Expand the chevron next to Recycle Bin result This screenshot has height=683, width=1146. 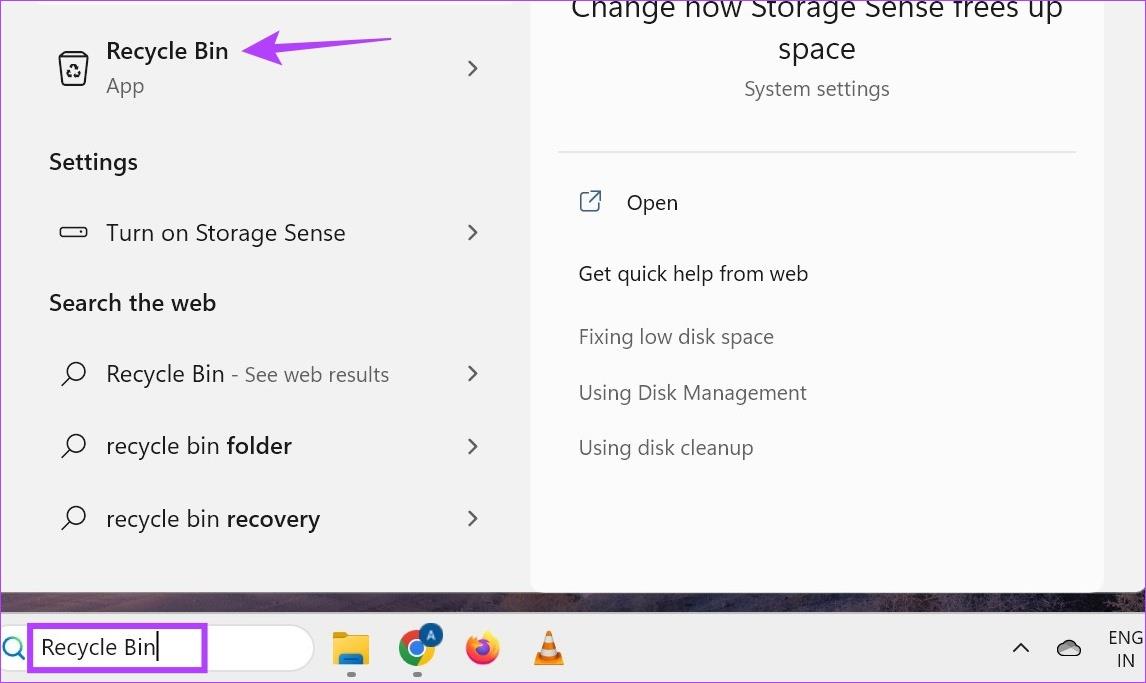[x=472, y=68]
